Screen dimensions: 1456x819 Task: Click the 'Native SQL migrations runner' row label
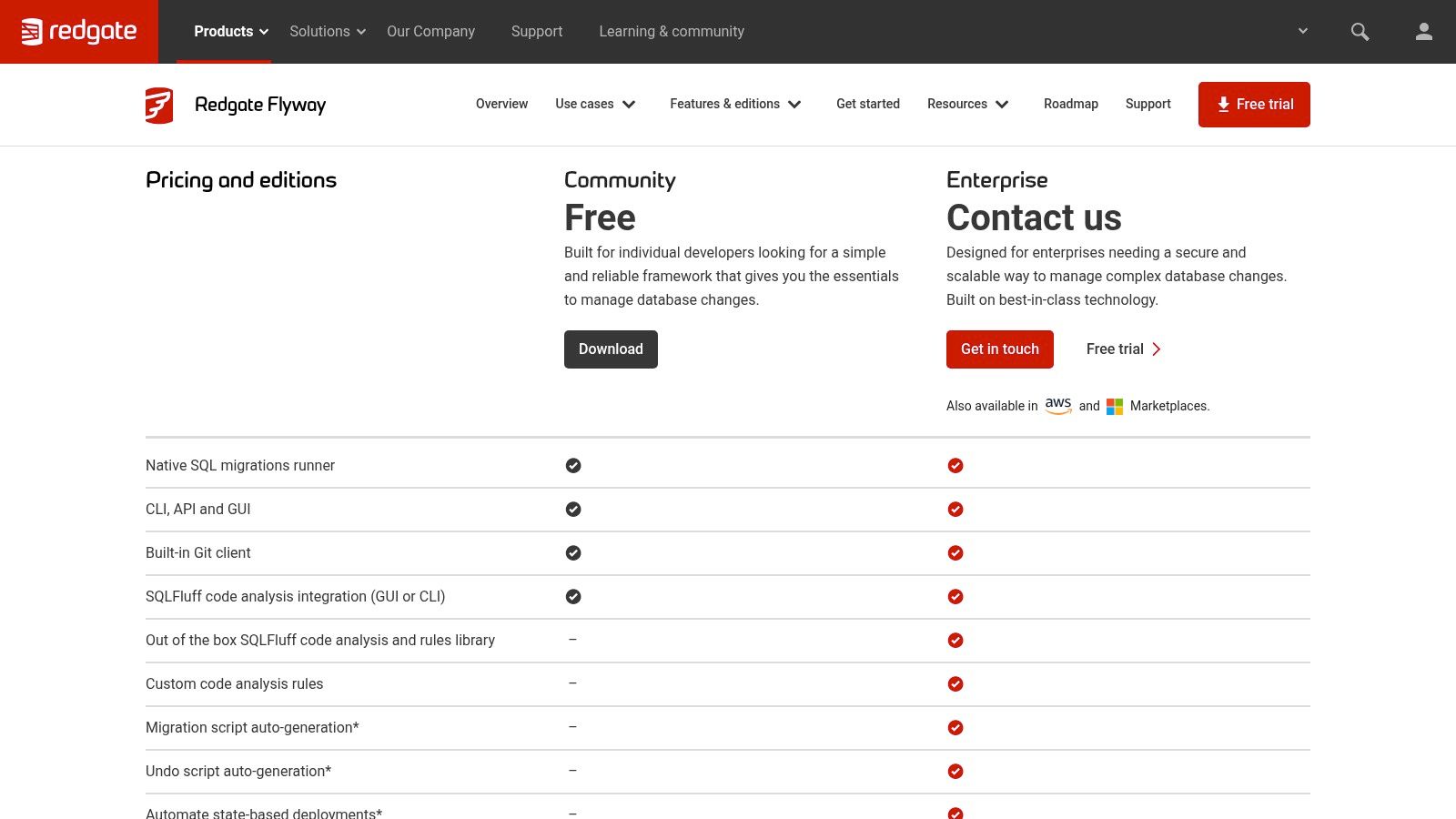(240, 466)
